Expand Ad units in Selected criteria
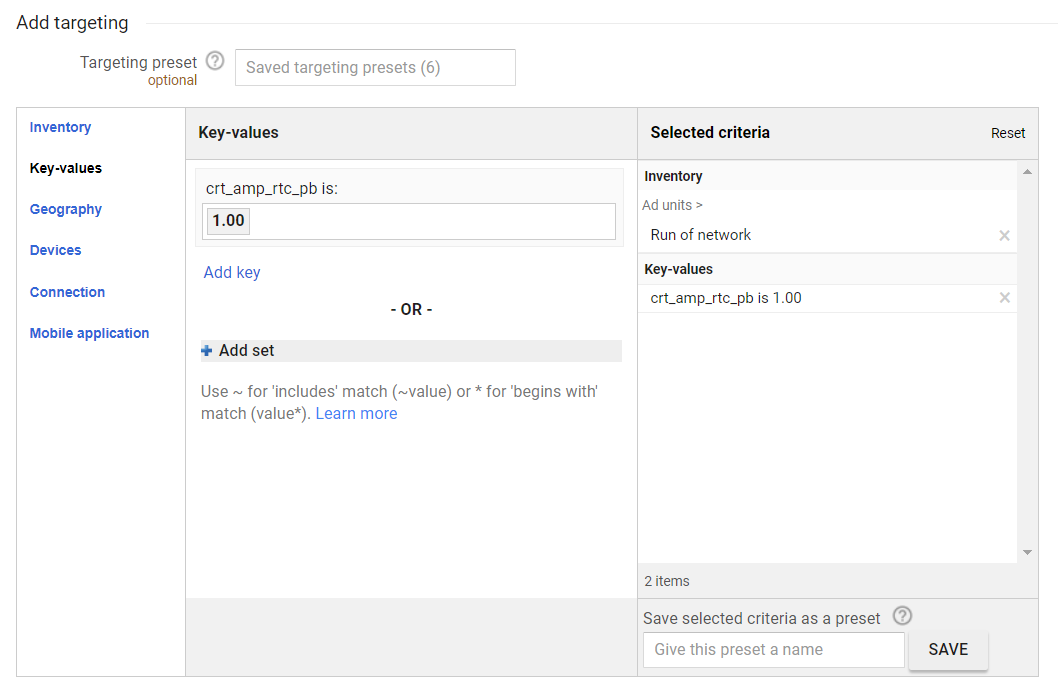 [x=672, y=205]
